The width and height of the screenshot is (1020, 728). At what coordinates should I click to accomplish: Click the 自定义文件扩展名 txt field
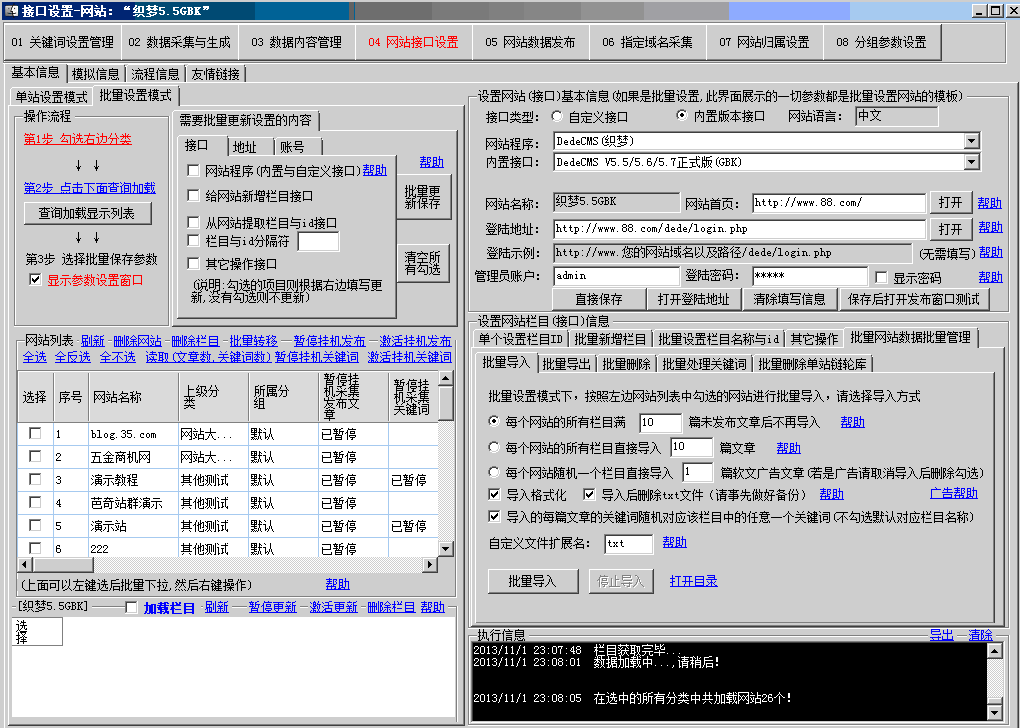tap(628, 544)
